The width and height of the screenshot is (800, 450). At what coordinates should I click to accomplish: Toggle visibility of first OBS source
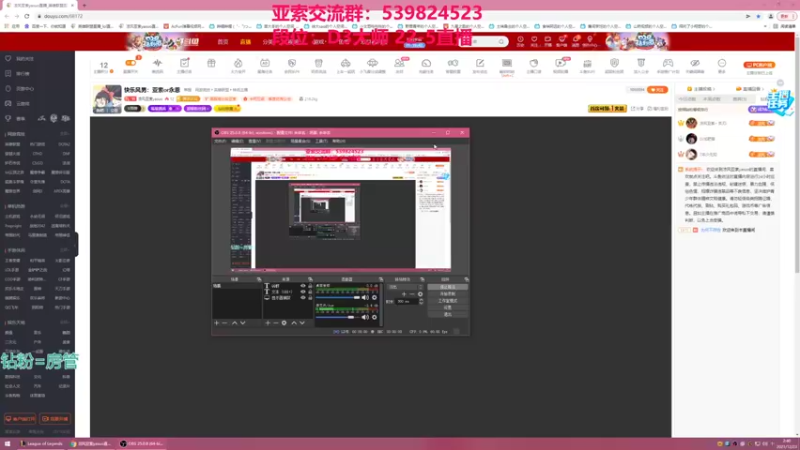303,286
